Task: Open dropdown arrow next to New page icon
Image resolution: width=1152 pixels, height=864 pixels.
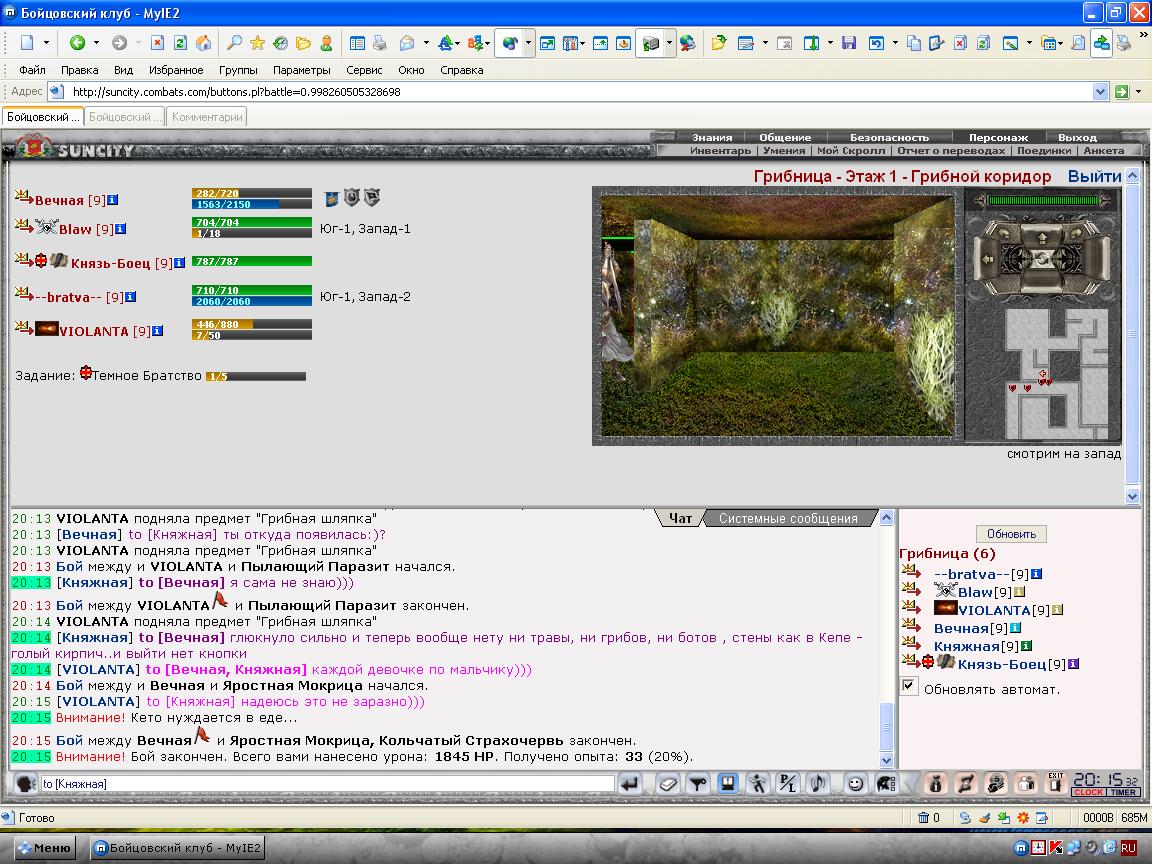Action: point(46,43)
